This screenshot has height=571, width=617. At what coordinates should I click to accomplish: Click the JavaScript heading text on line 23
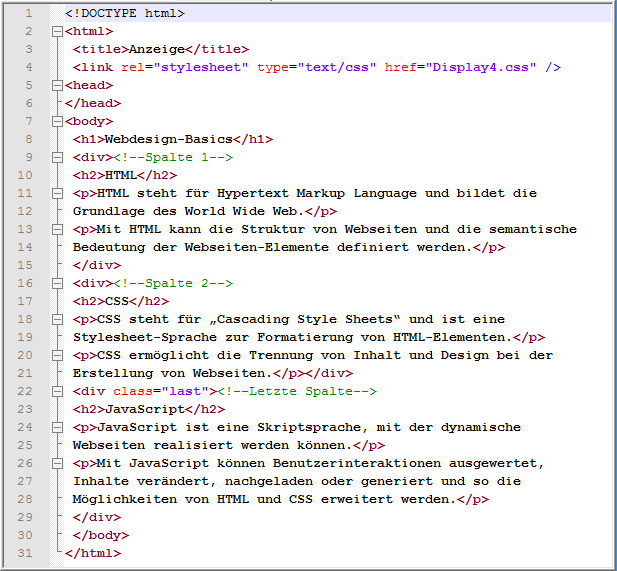(145, 409)
